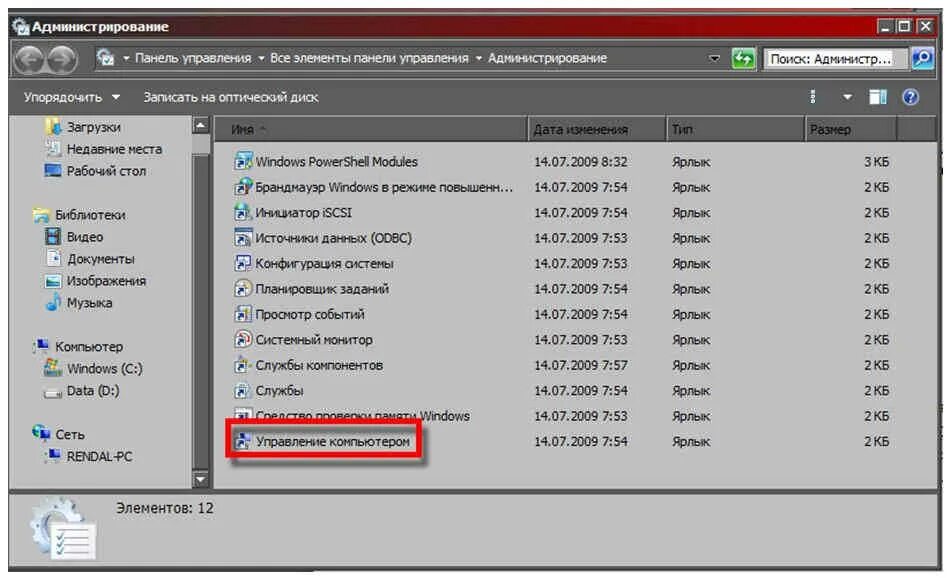Select the Сеть network icon

coord(41,433)
